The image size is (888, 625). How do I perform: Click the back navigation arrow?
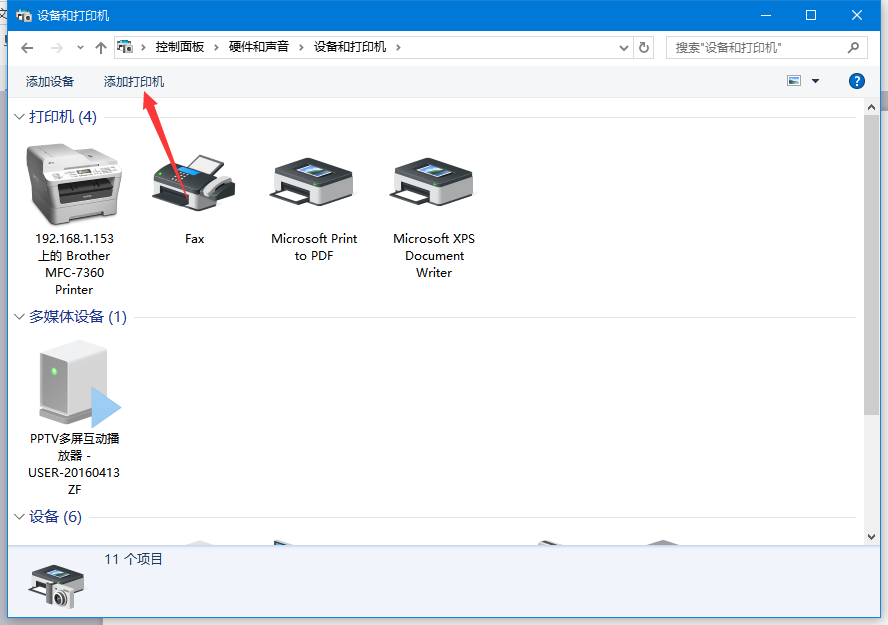tap(26, 46)
